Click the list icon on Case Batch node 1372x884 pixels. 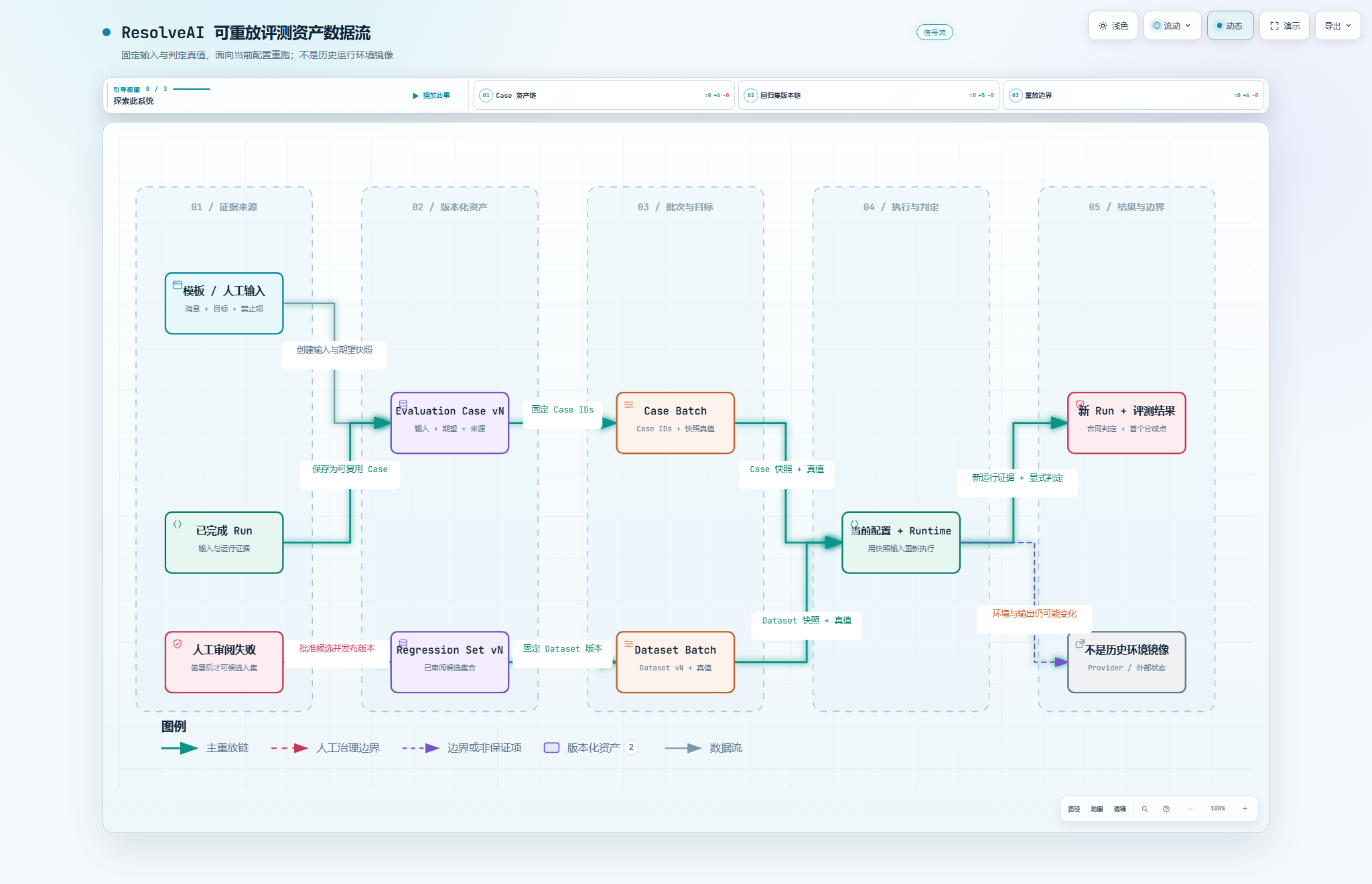tap(629, 404)
